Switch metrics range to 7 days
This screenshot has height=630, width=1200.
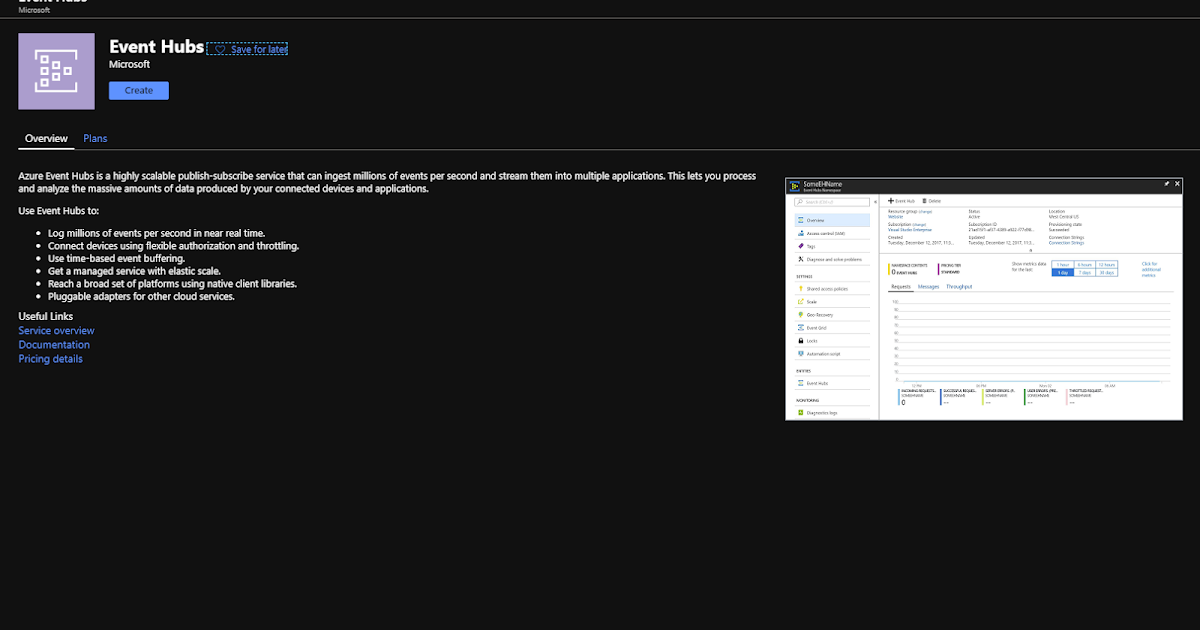tap(1086, 273)
